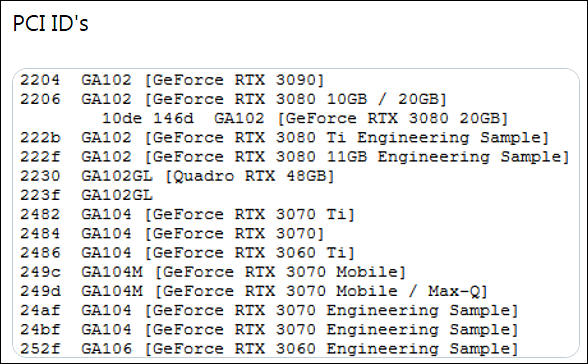Click the PCI ID's heading
This screenshot has height=364, width=588.
point(51,24)
